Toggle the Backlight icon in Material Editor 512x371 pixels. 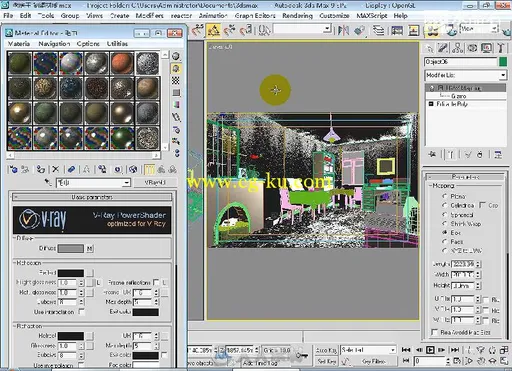click(x=176, y=68)
